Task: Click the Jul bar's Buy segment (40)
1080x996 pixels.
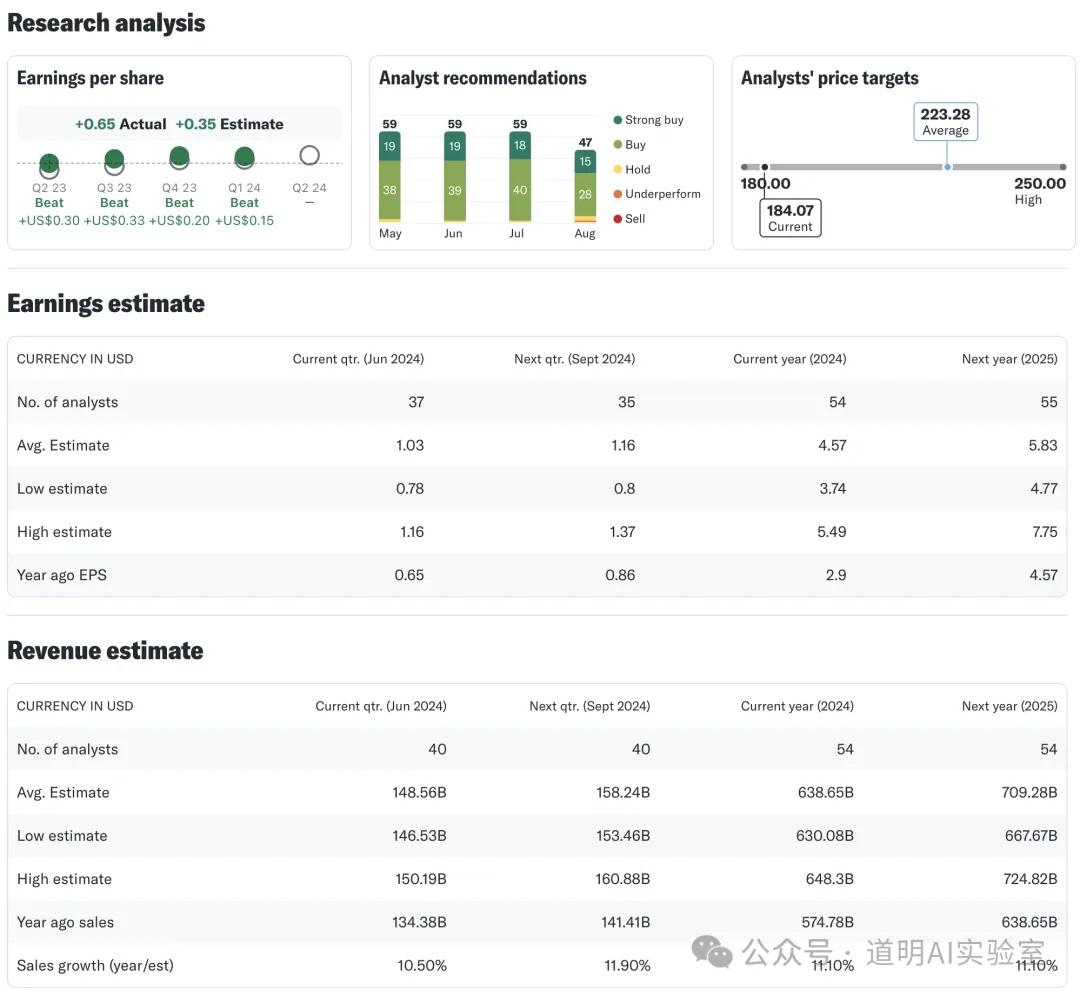Action: pos(520,190)
